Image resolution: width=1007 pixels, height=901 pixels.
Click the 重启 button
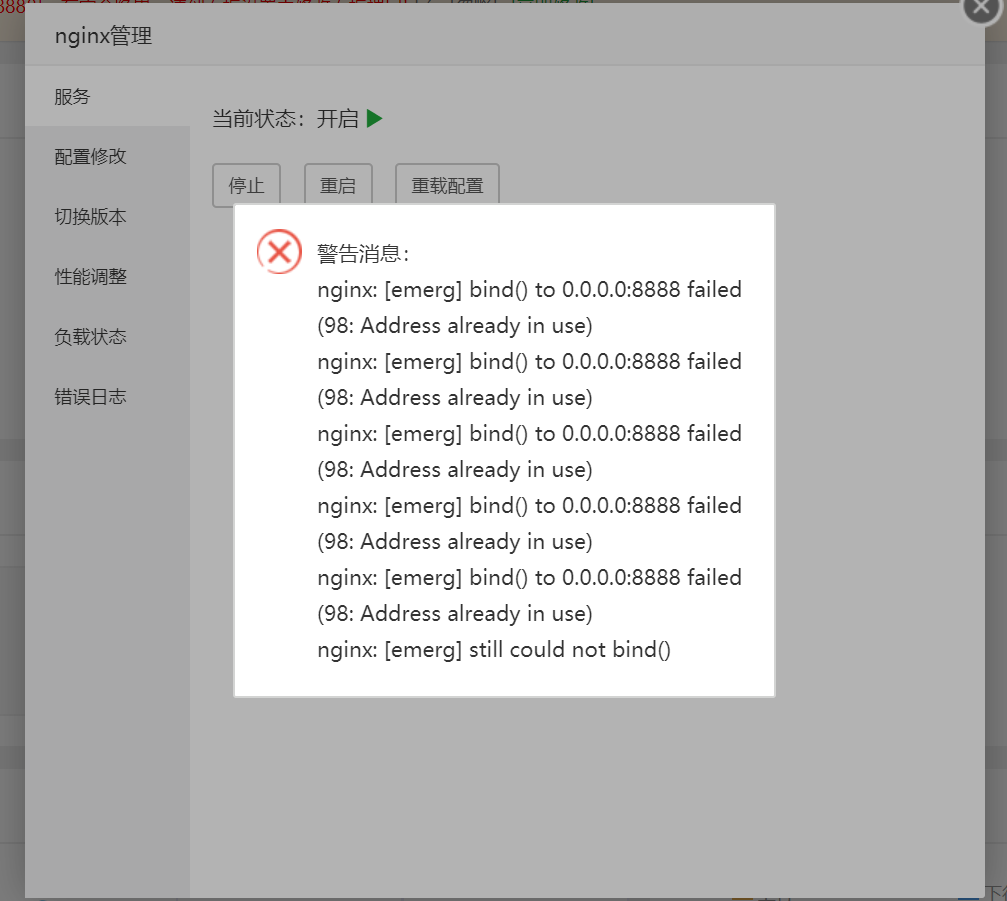pos(338,186)
